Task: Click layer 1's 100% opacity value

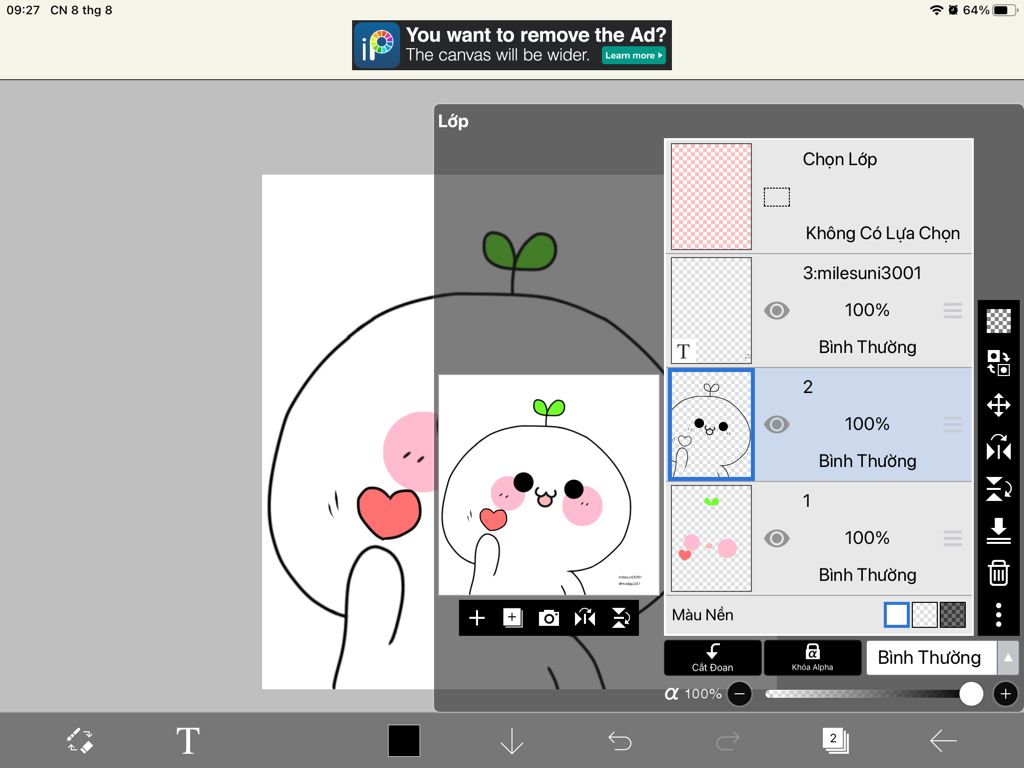Action: (867, 538)
